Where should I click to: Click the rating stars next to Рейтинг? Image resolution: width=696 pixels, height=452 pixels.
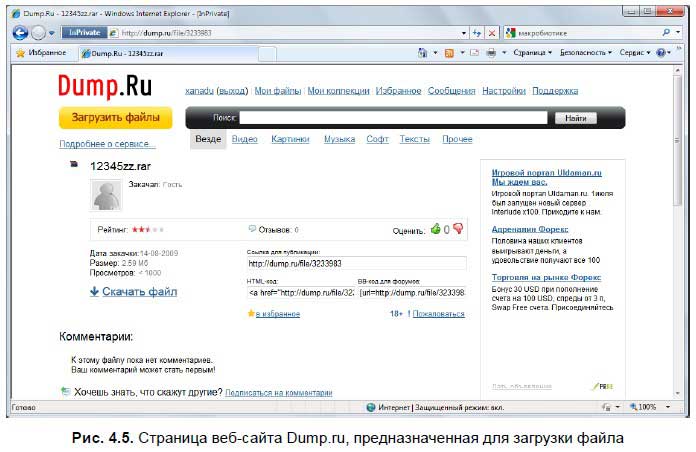point(148,230)
